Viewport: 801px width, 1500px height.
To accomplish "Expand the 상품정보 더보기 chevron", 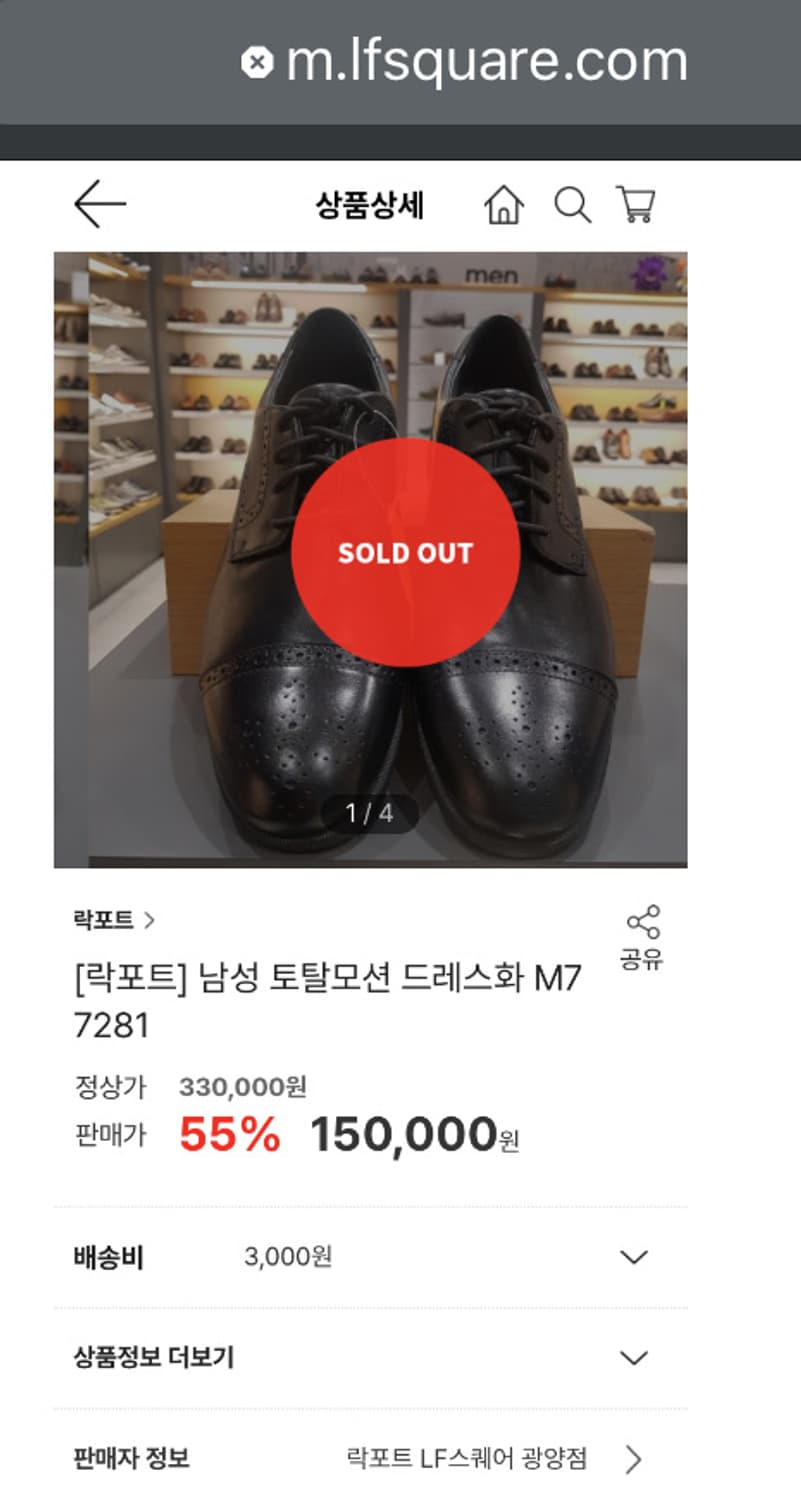I will (x=634, y=1358).
